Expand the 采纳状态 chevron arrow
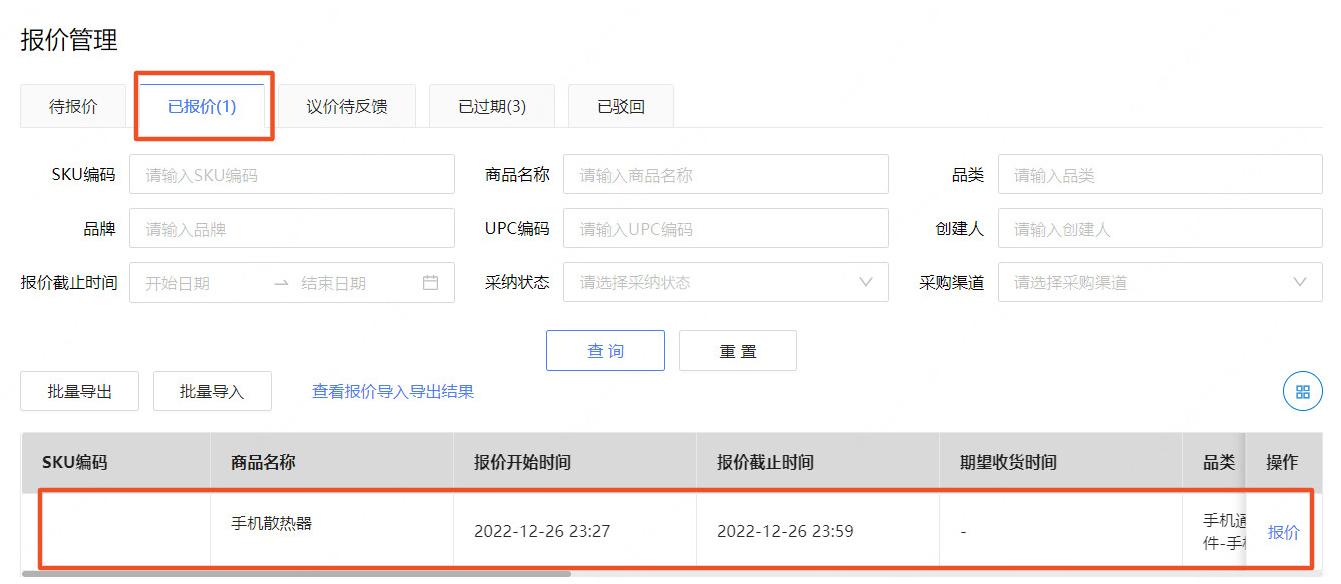 [x=866, y=282]
